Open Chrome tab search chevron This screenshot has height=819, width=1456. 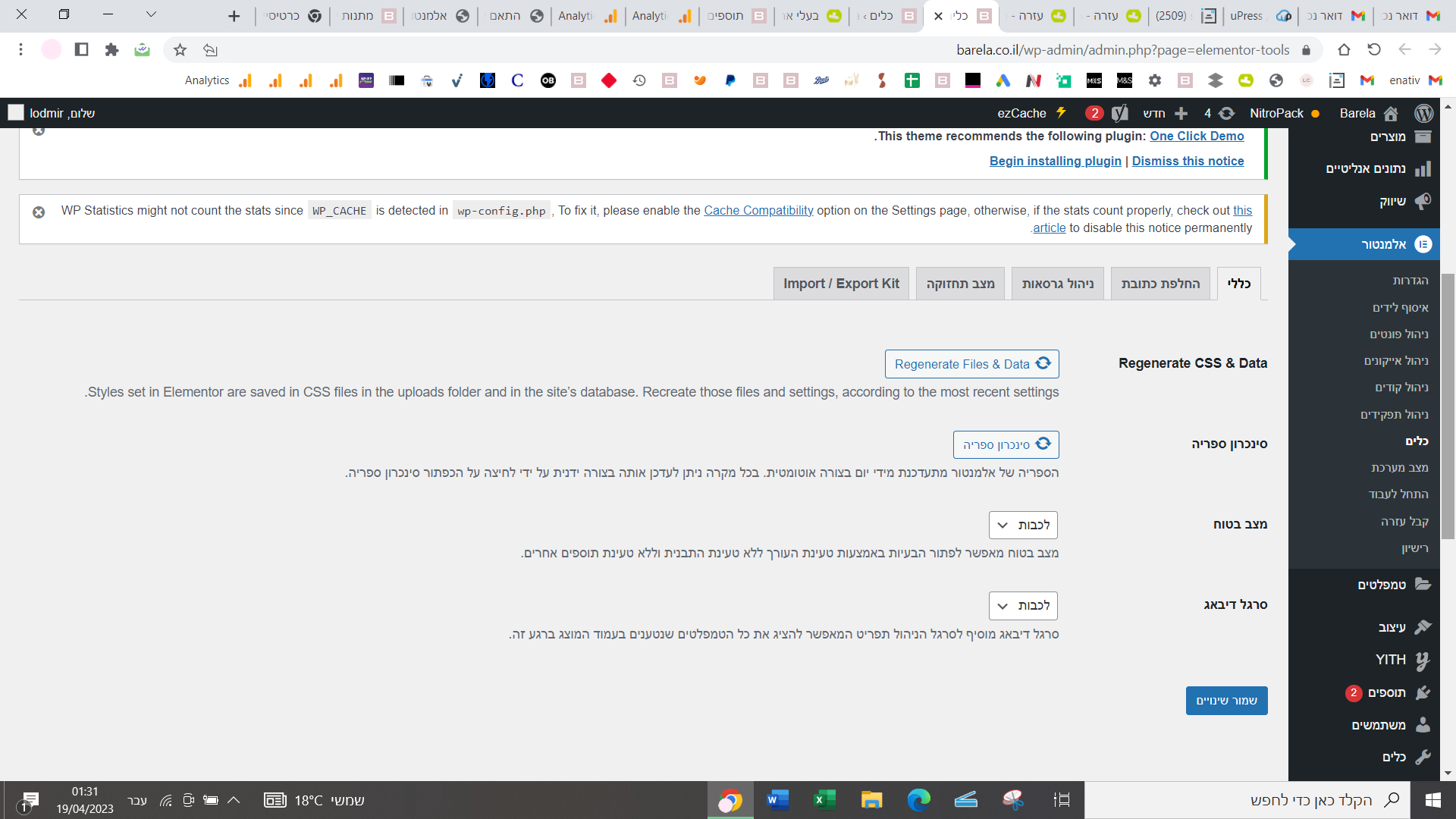(151, 14)
